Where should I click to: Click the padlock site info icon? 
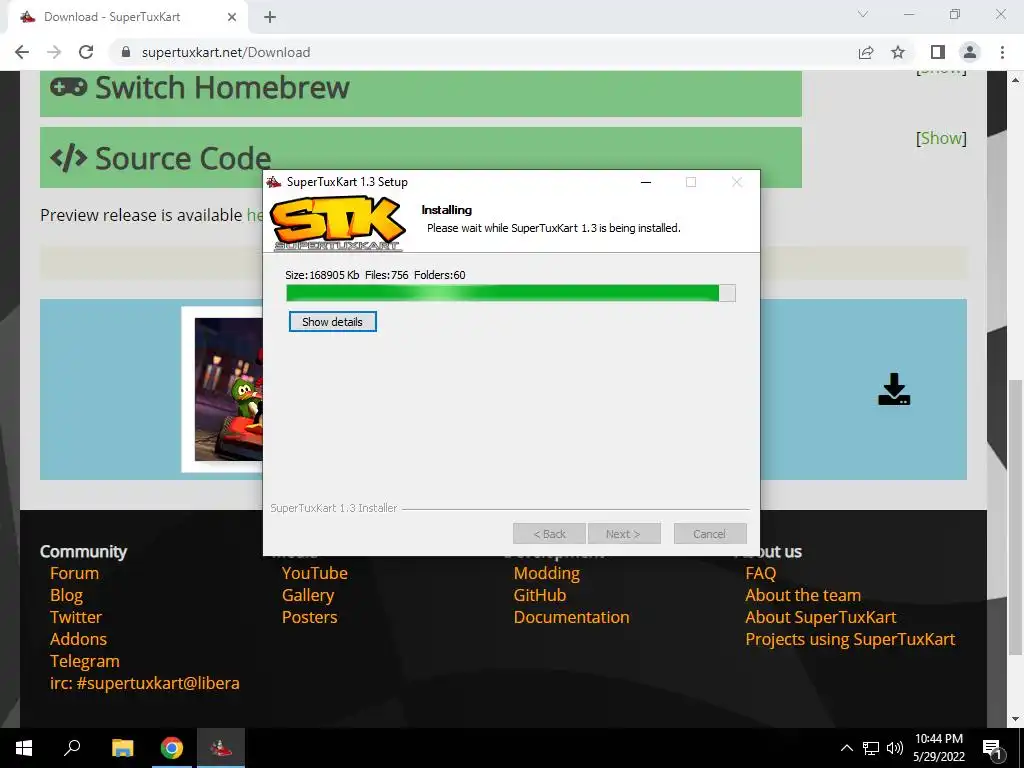[x=126, y=52]
